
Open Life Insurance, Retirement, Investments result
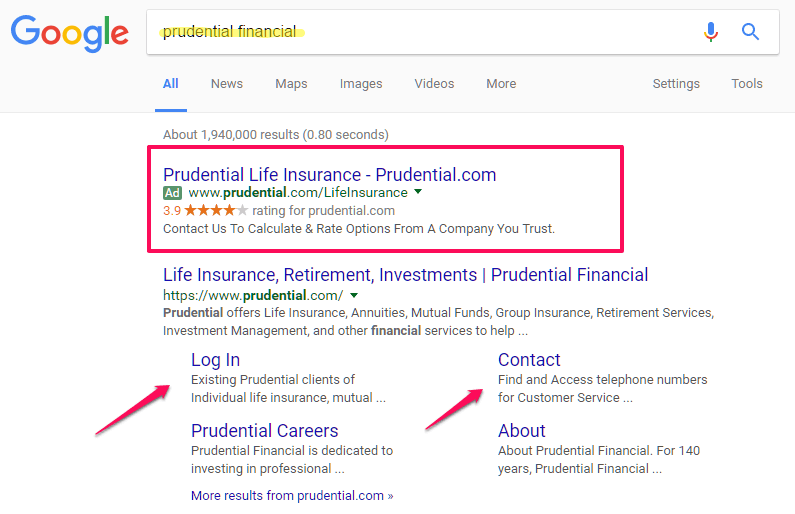[405, 274]
